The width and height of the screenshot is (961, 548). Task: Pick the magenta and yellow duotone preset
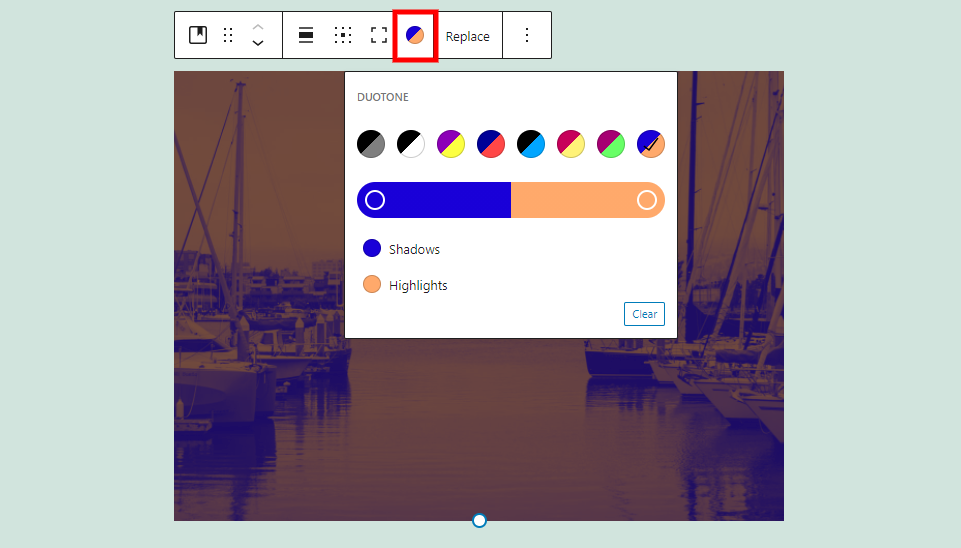click(571, 144)
